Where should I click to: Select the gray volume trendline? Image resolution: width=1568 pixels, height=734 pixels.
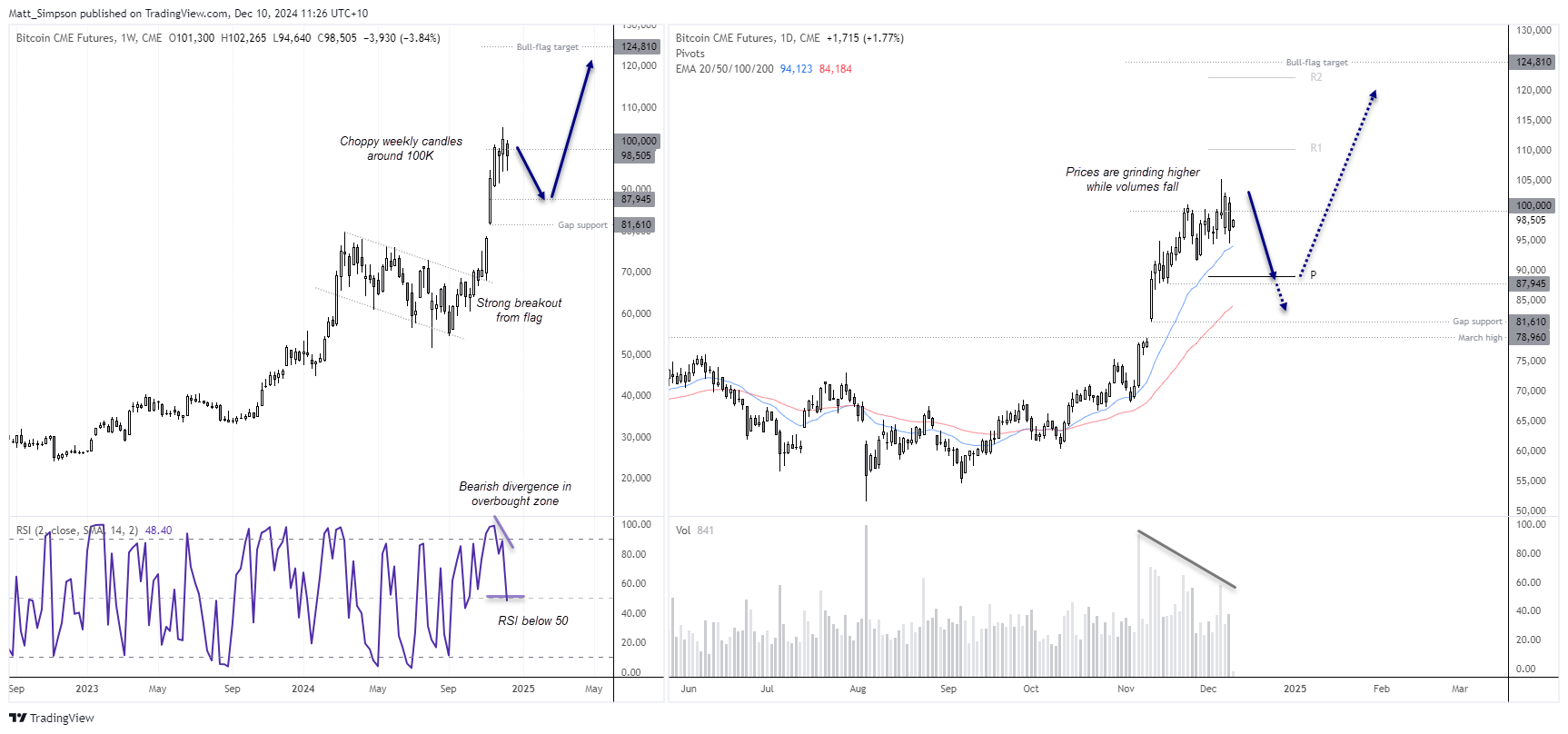[x=1186, y=560]
